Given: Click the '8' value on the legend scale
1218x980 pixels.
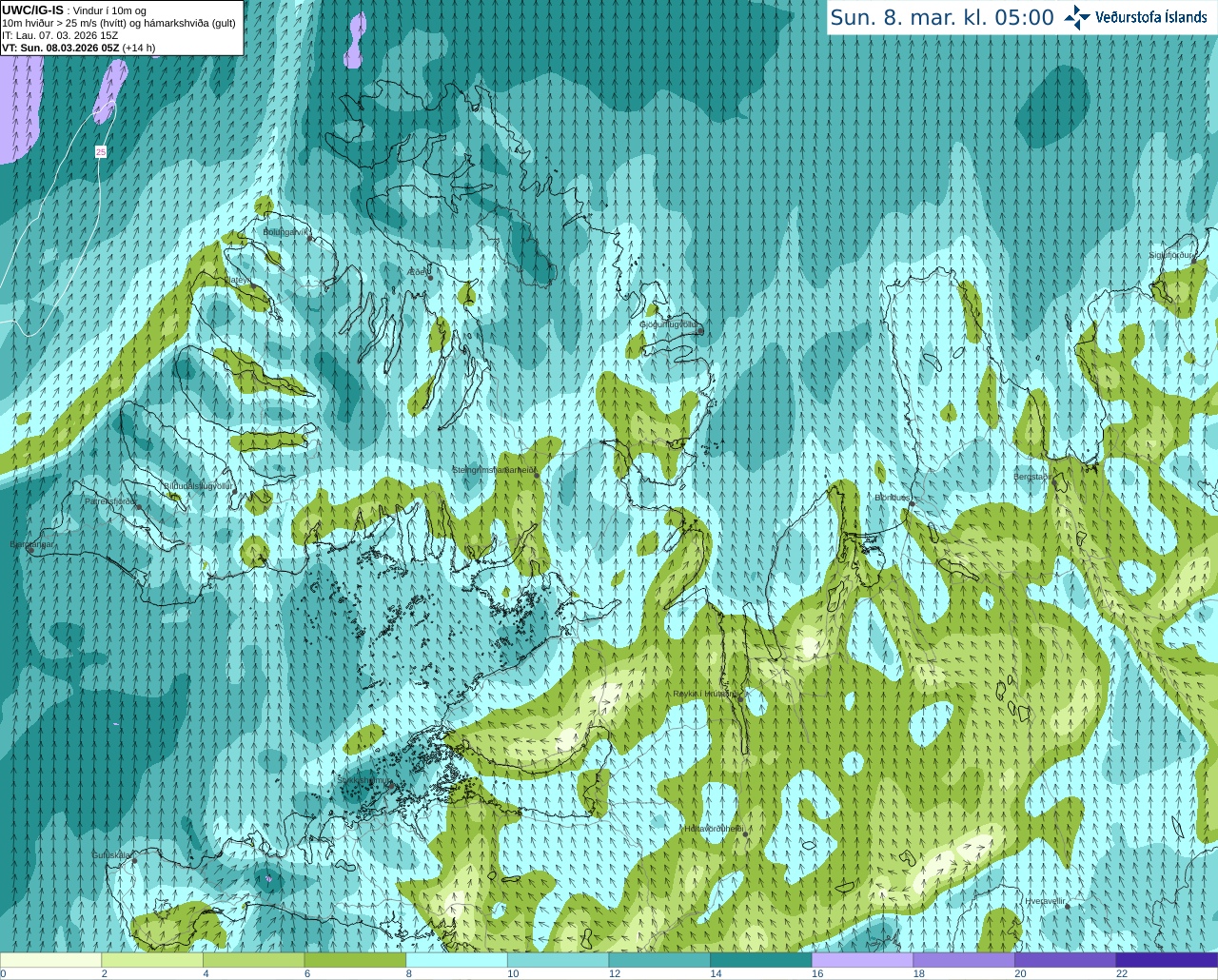Looking at the screenshot, I should [408, 973].
